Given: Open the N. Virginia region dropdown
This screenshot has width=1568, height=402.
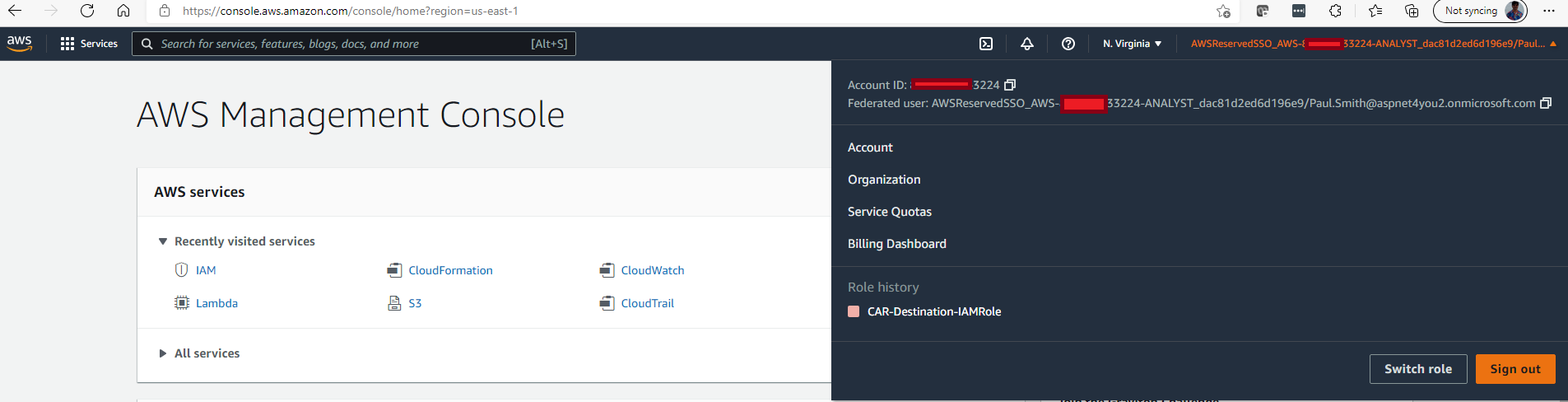Looking at the screenshot, I should (1132, 44).
